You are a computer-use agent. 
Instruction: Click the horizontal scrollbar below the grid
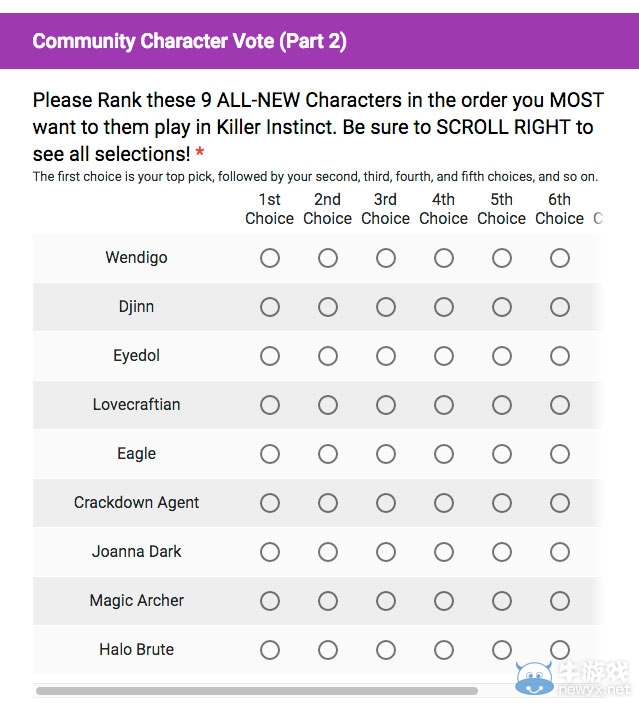click(256, 690)
